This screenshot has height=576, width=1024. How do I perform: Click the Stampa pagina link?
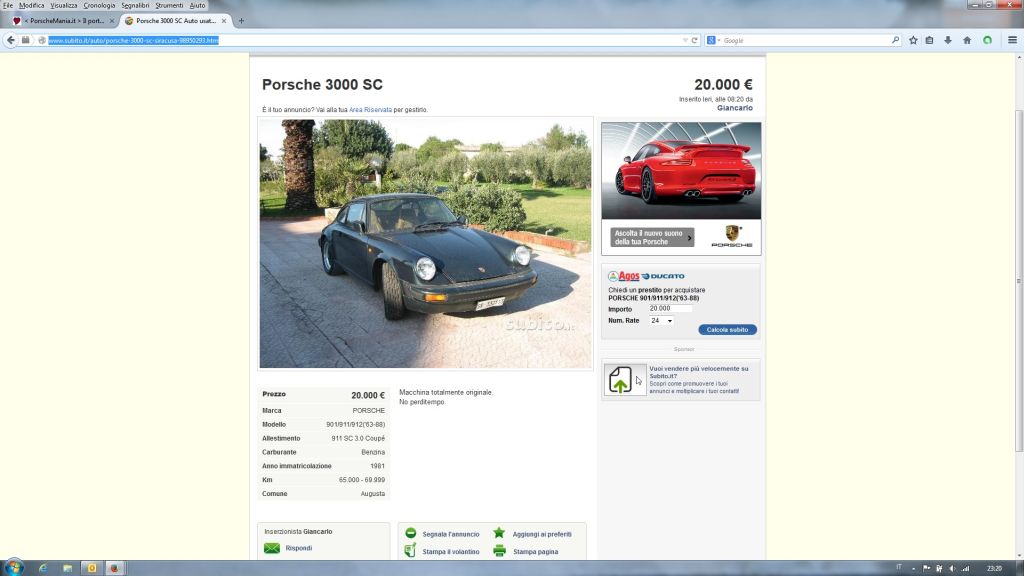click(x=536, y=552)
